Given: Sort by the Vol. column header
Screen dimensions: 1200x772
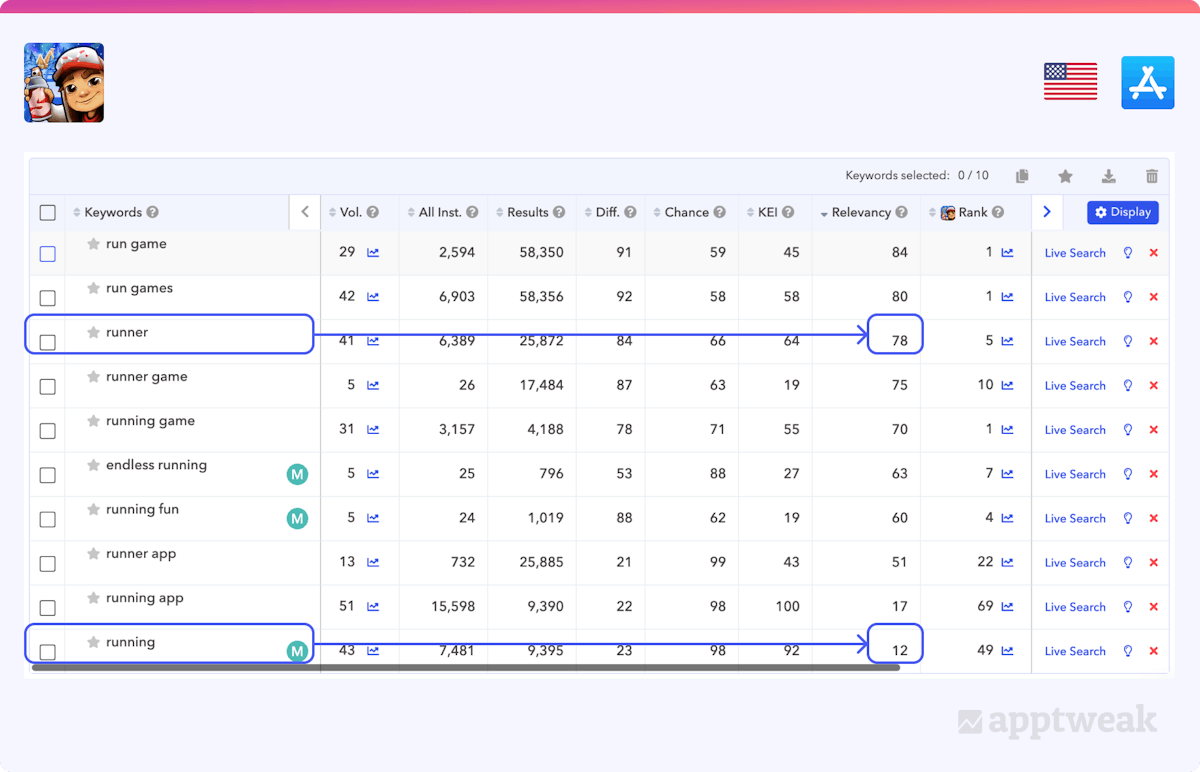Looking at the screenshot, I should pyautogui.click(x=350, y=212).
